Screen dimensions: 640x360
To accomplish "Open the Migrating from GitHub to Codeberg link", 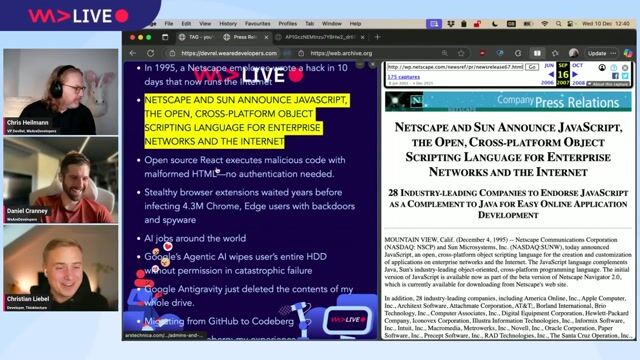I will coord(219,321).
